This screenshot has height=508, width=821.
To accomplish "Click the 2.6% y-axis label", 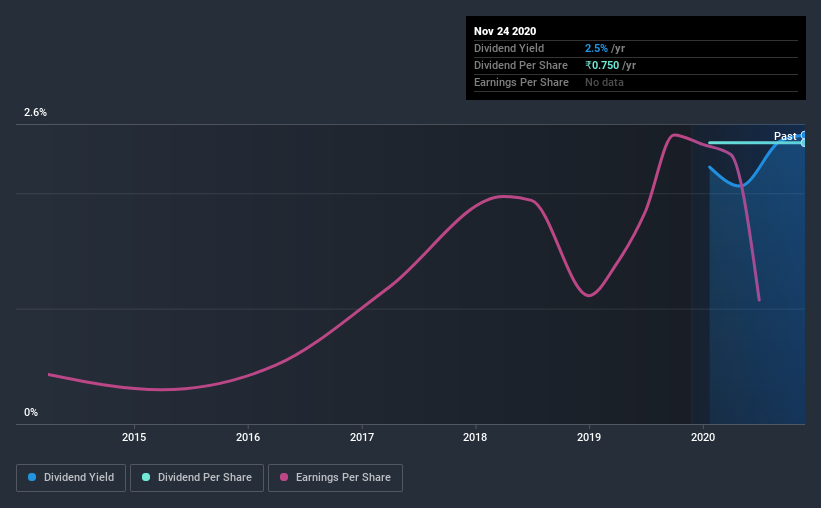I will coord(35,113).
